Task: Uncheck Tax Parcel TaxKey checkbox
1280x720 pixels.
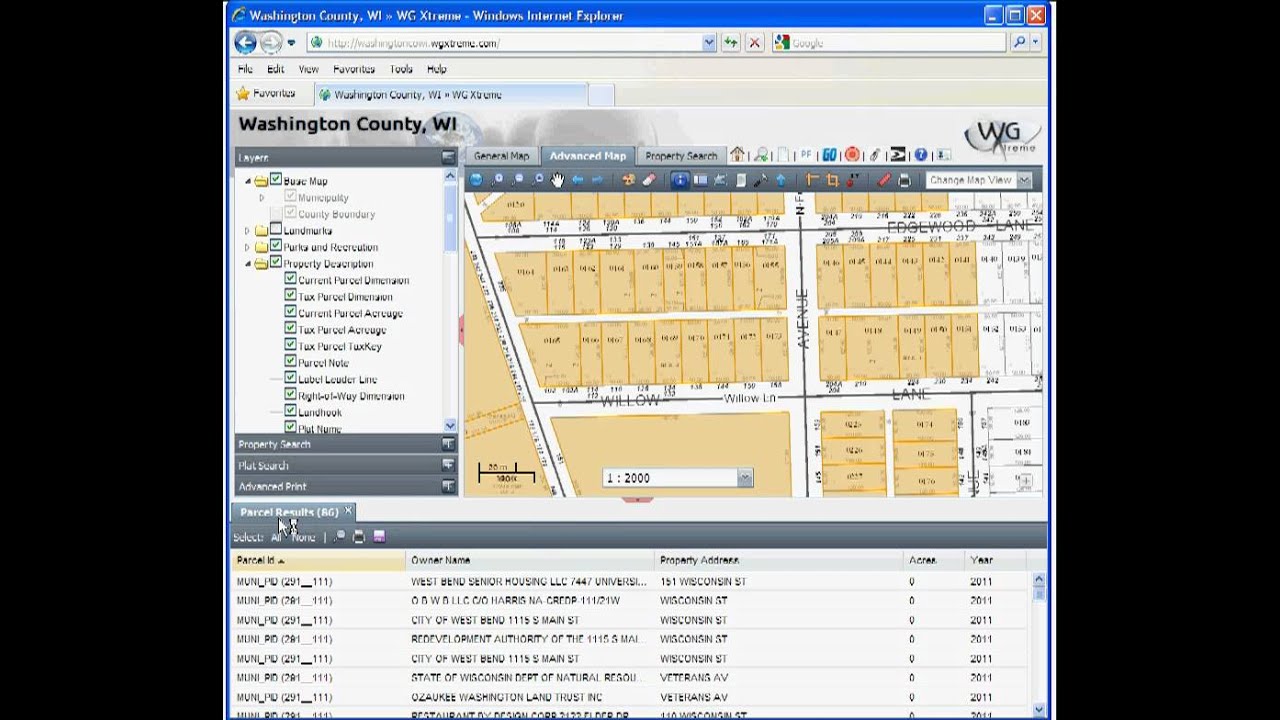Action: tap(290, 346)
